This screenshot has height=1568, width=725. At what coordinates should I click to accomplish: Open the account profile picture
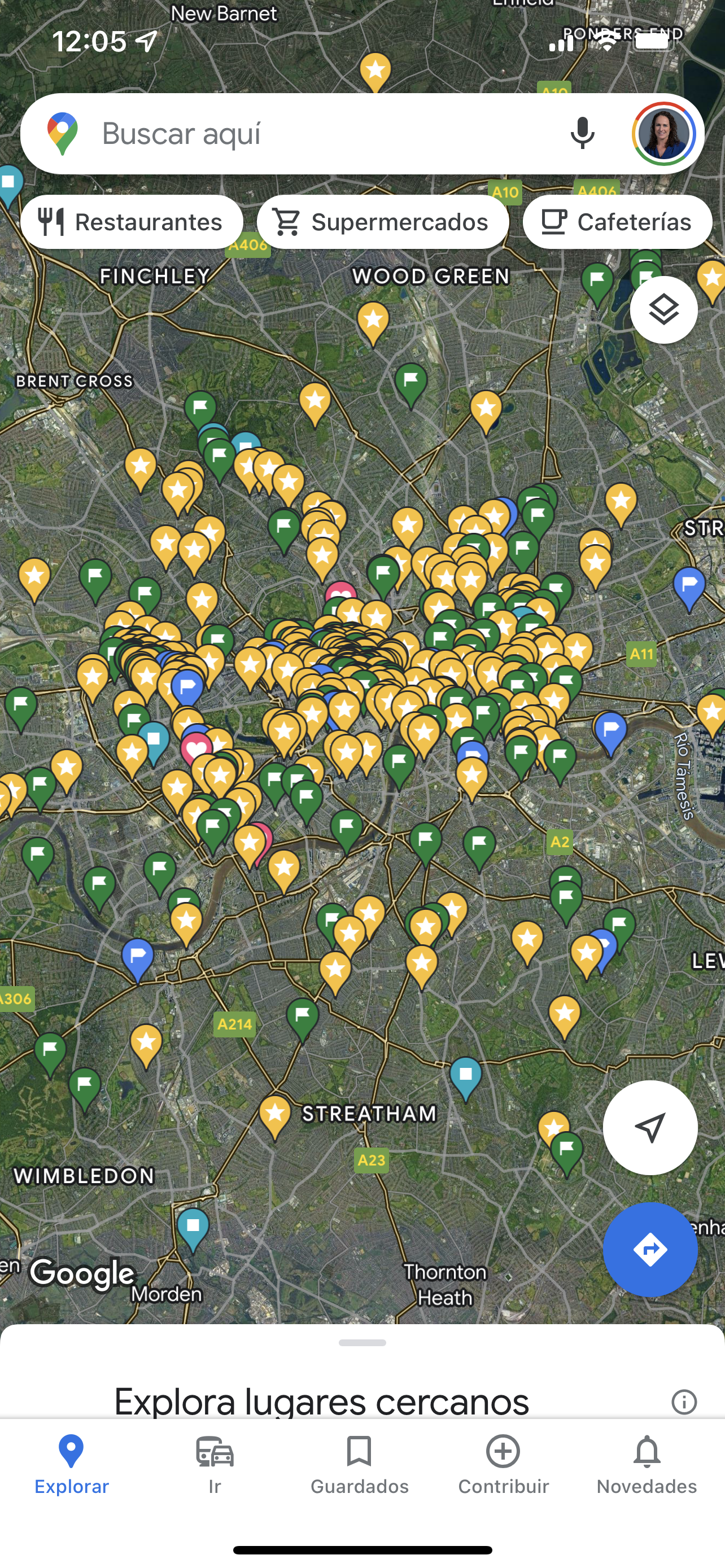pyautogui.click(x=663, y=133)
